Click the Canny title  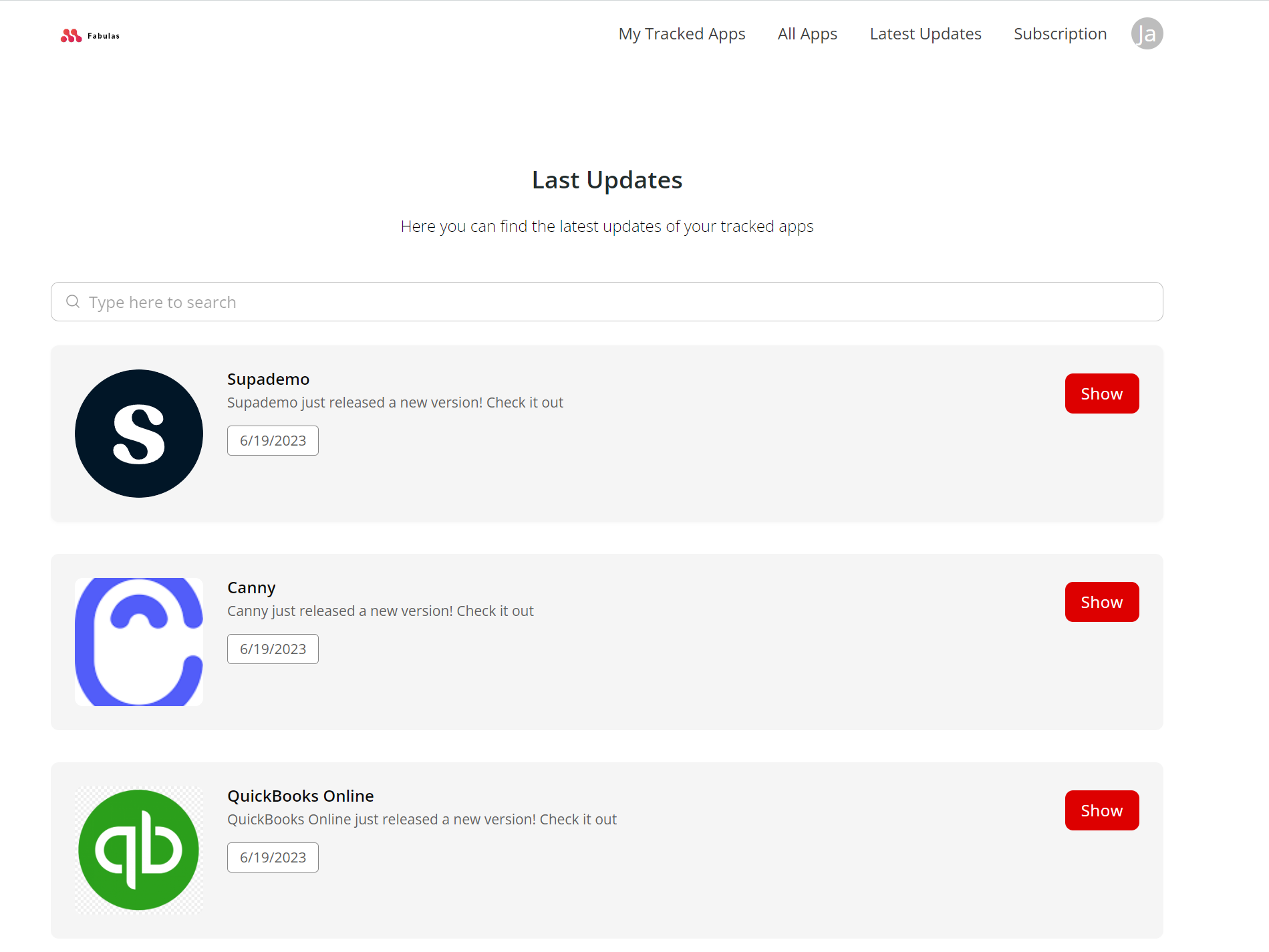(x=251, y=588)
